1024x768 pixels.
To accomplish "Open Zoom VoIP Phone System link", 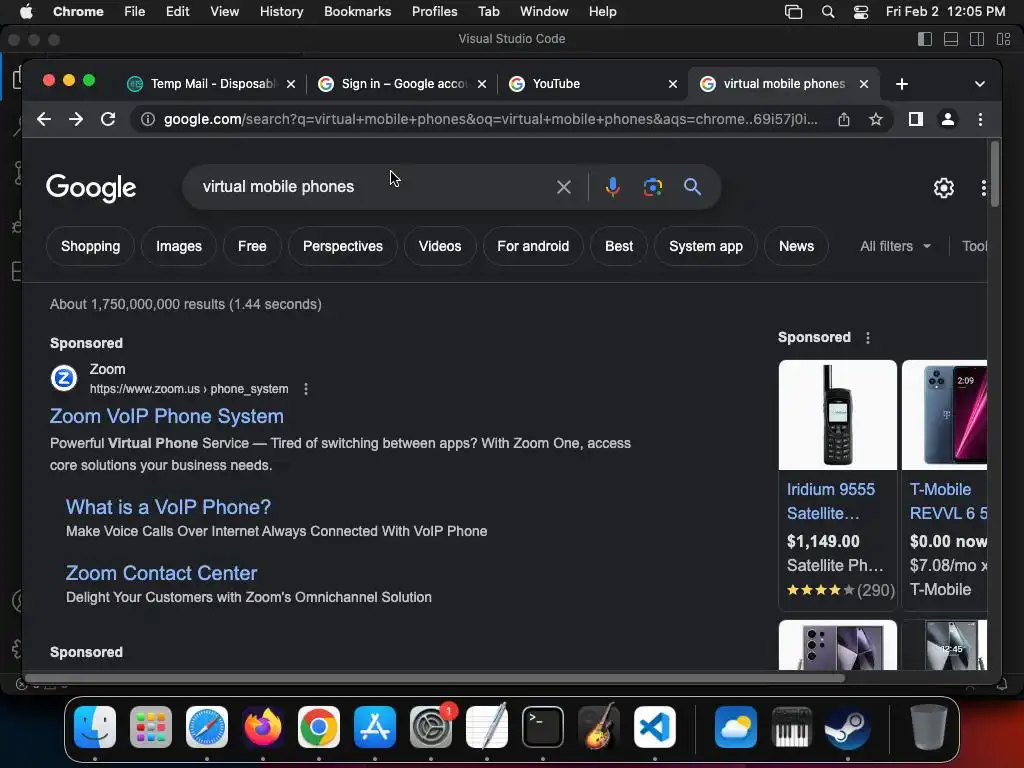I will [167, 416].
